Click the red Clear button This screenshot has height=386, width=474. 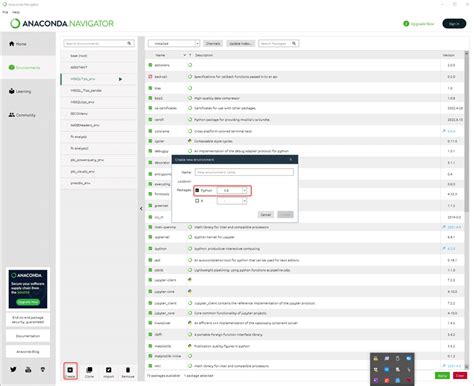point(460,376)
